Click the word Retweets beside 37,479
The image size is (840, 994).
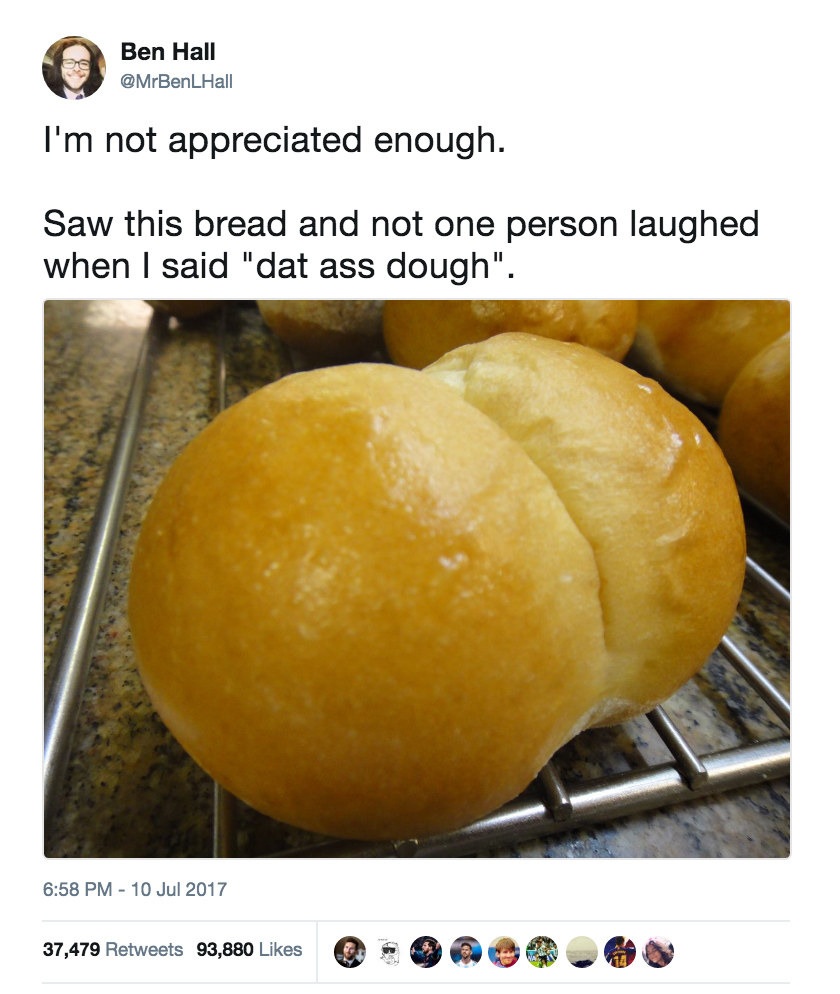pyautogui.click(x=144, y=950)
